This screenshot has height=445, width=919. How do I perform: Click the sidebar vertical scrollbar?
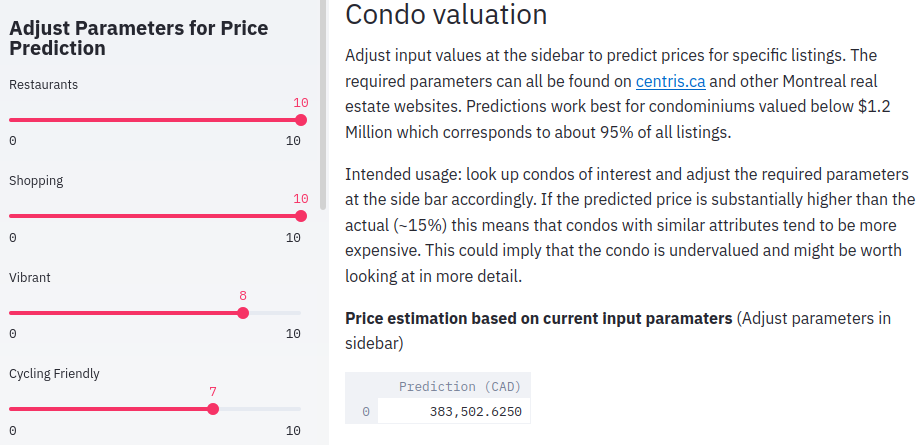[322, 100]
